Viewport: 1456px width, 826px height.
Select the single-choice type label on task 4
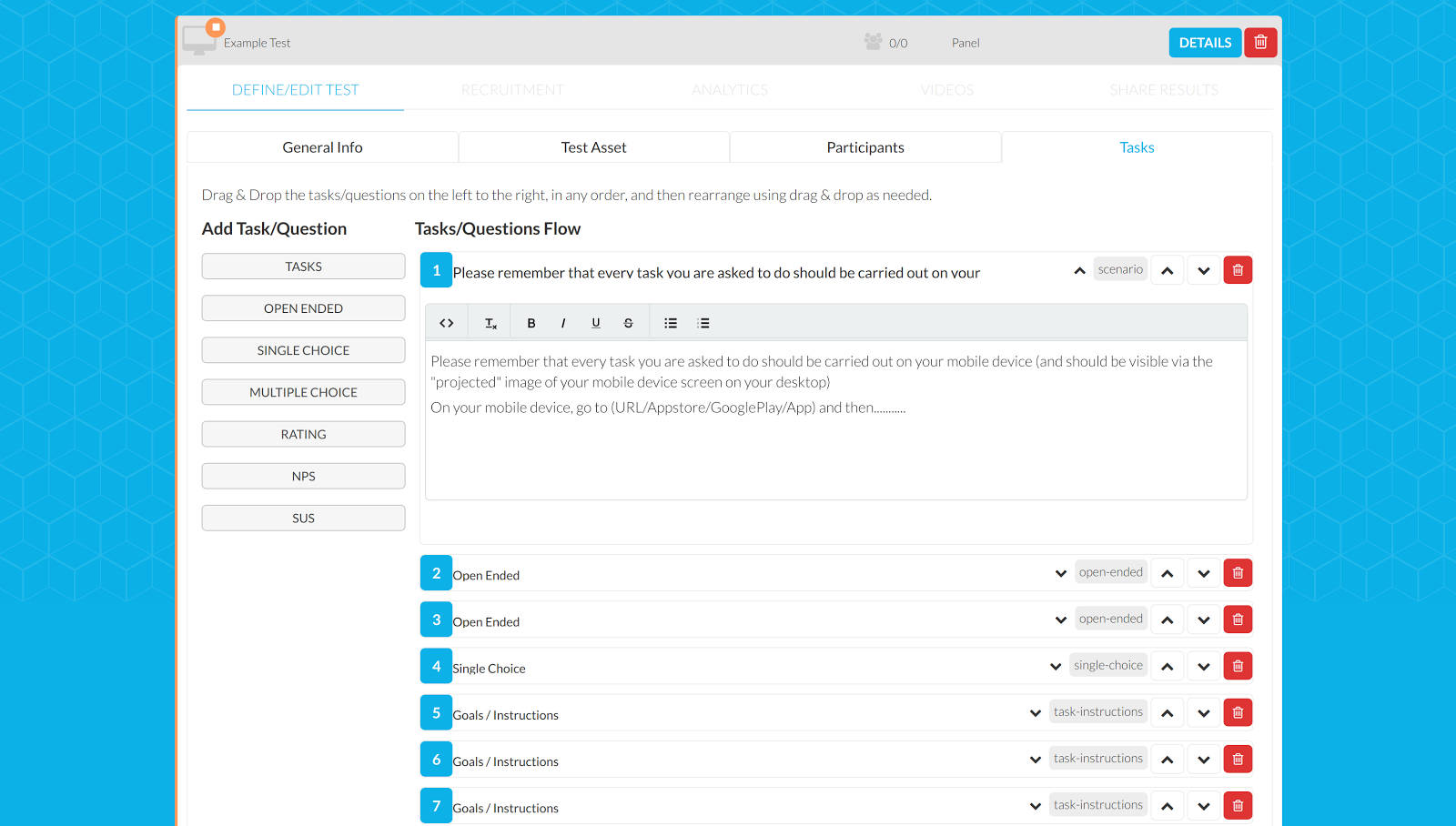[1108, 665]
